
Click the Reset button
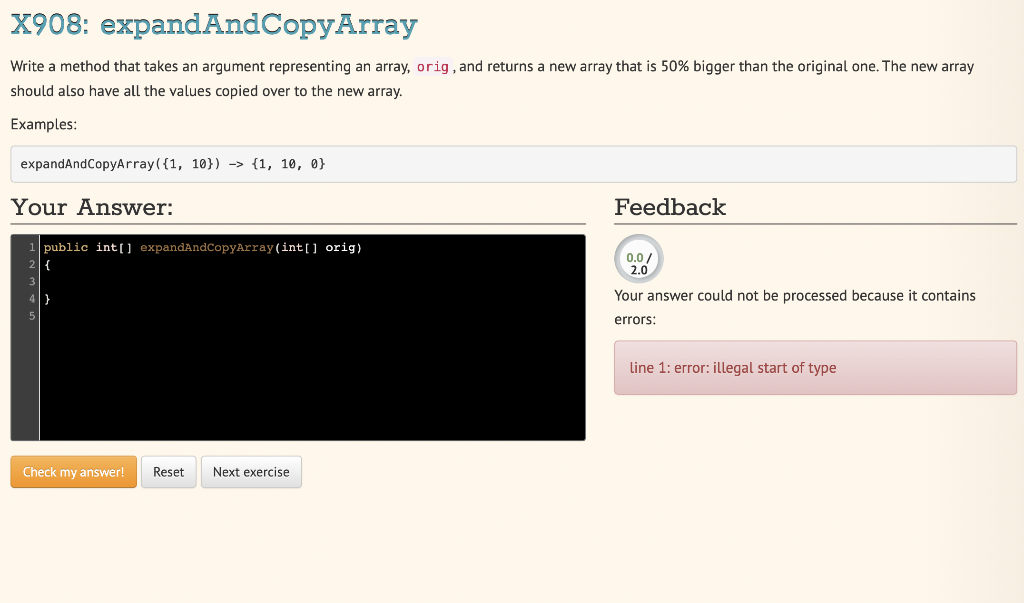click(x=168, y=471)
